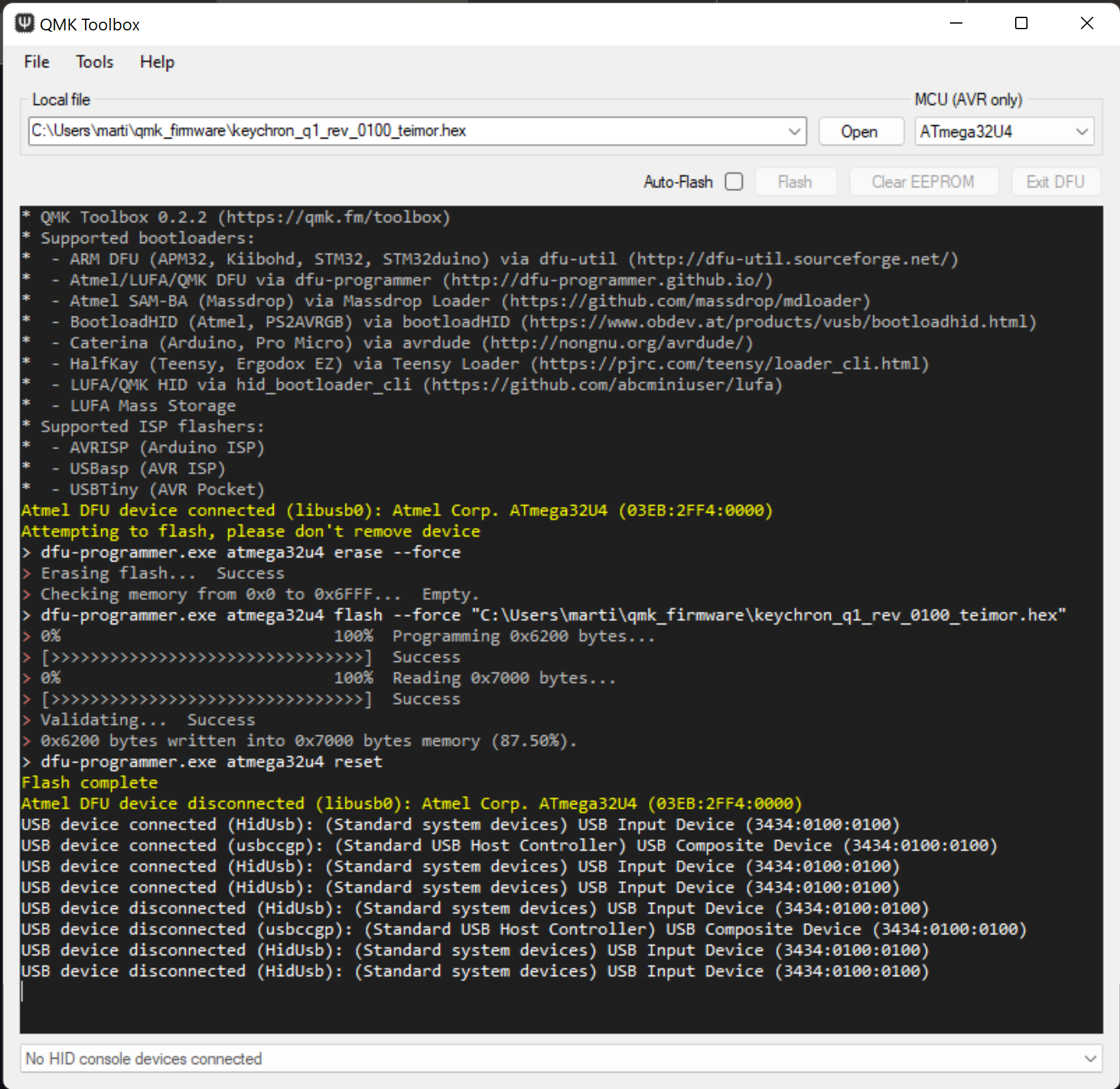
Task: Click the Open button to browse firmware
Action: point(860,131)
